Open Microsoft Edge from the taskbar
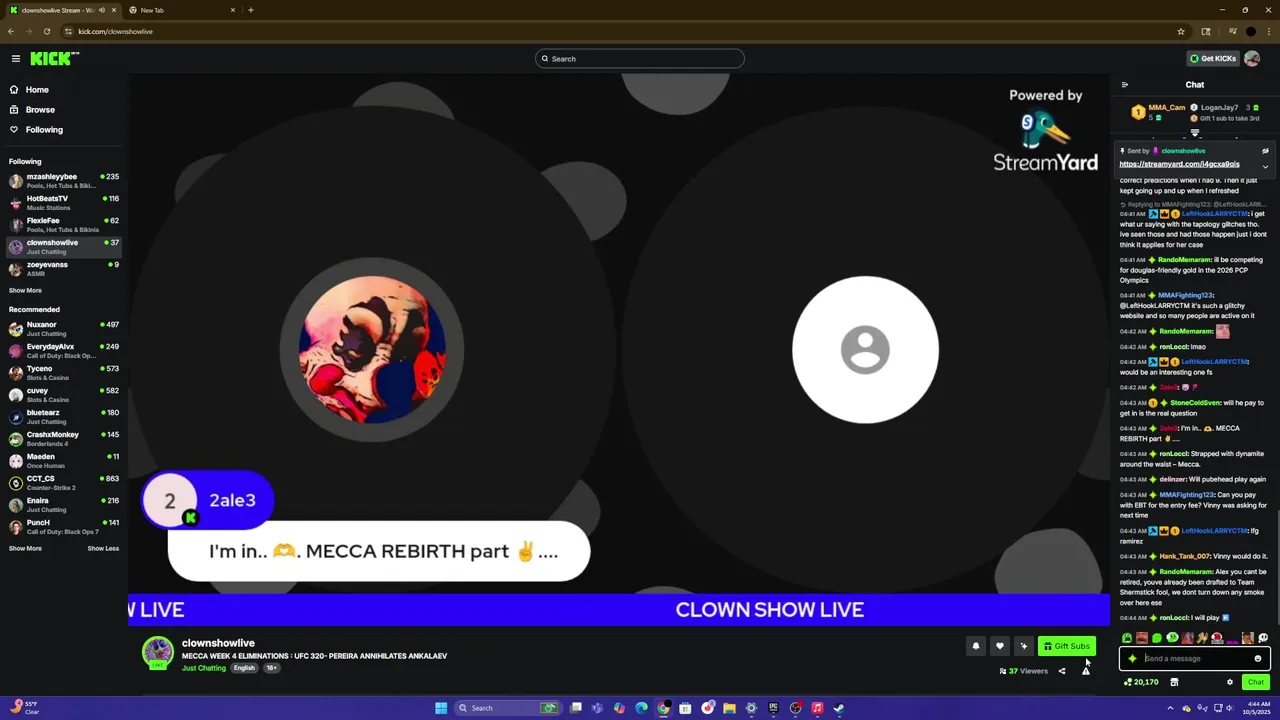1280x720 pixels. (641, 708)
